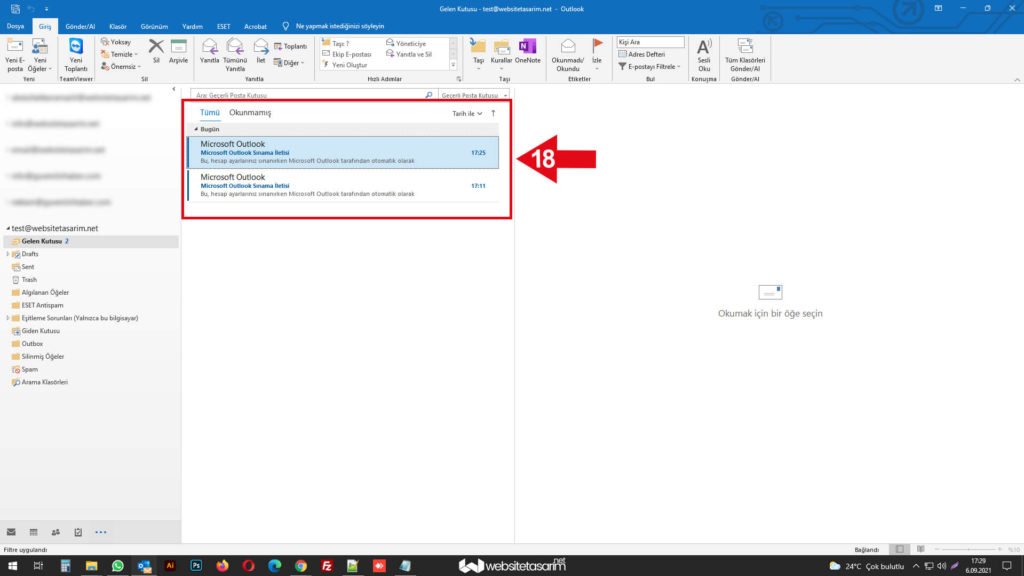
Task: Open the Tarih ile sort dropdown
Action: click(x=466, y=113)
